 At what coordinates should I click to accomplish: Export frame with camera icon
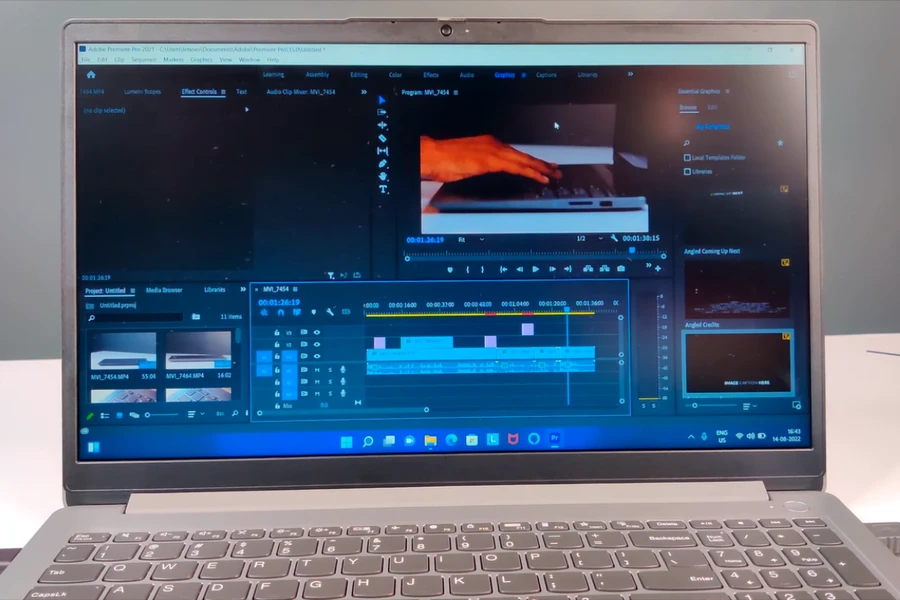tap(621, 269)
